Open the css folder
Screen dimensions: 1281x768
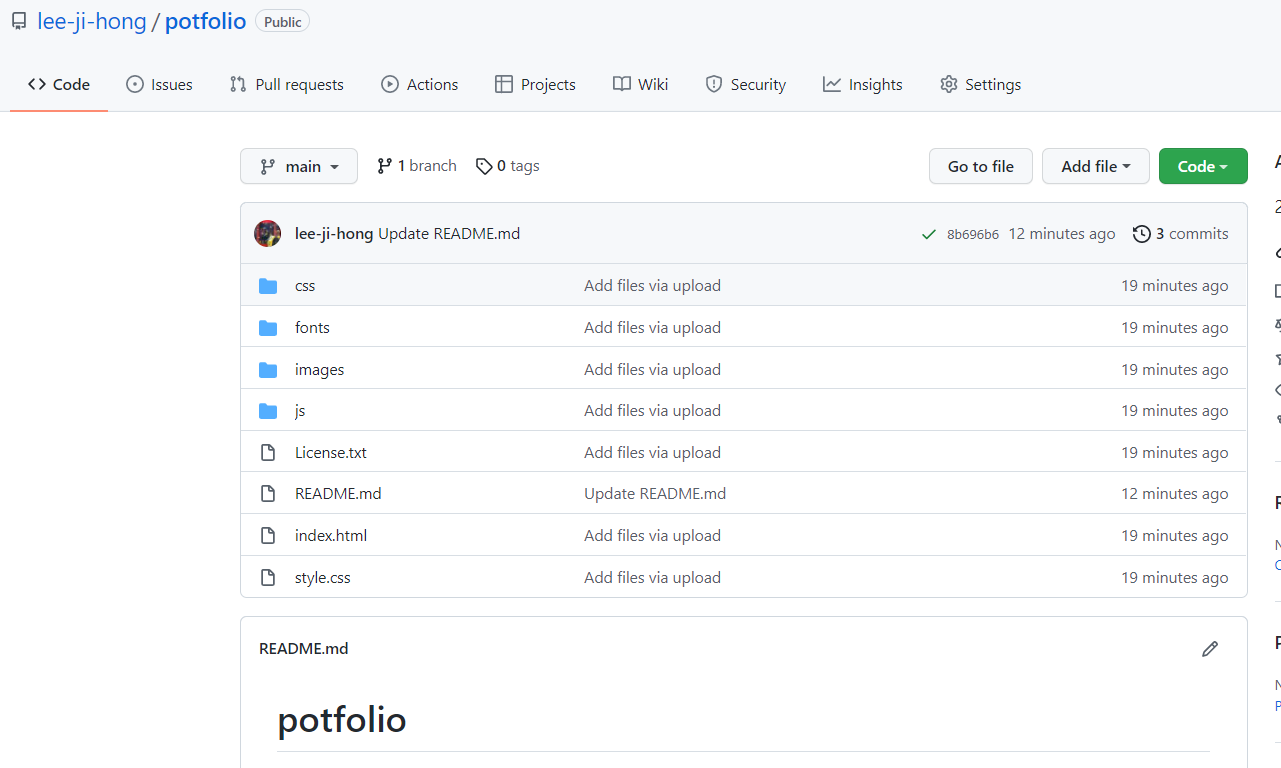pos(305,286)
